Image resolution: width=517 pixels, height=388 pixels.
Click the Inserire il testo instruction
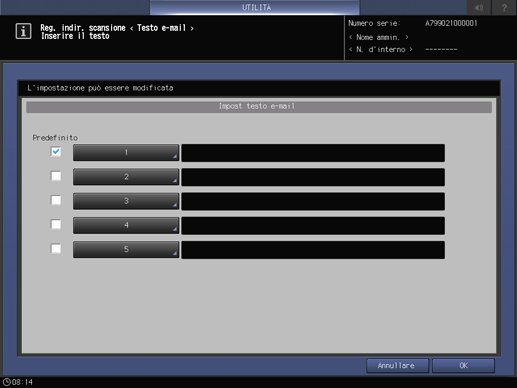coord(75,36)
